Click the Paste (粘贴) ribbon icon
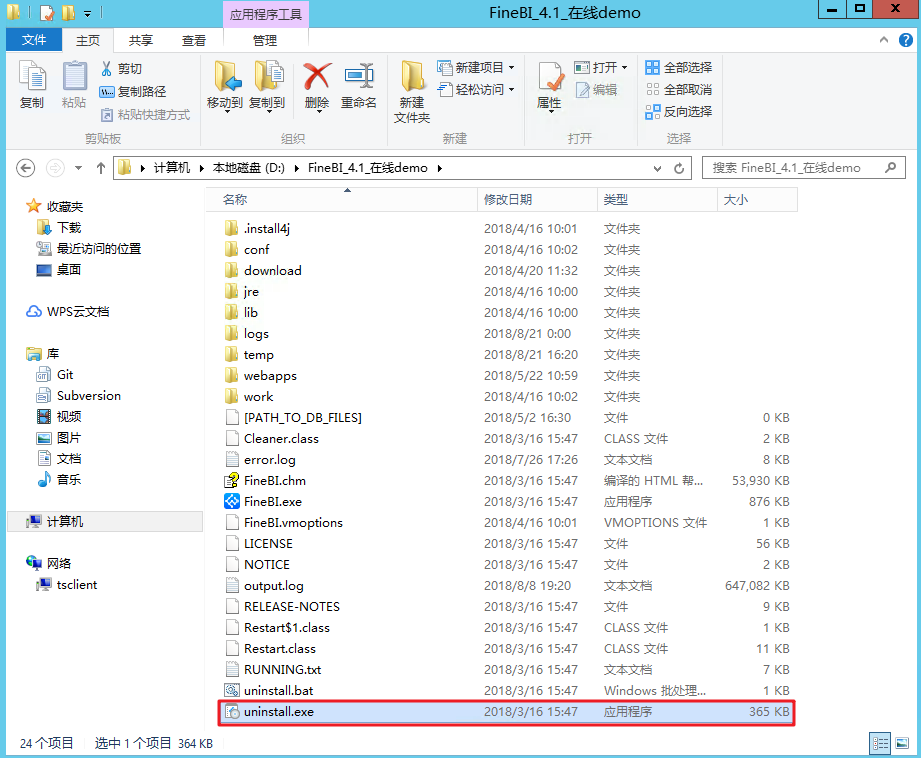Screen dimensions: 921x758 coord(74,85)
